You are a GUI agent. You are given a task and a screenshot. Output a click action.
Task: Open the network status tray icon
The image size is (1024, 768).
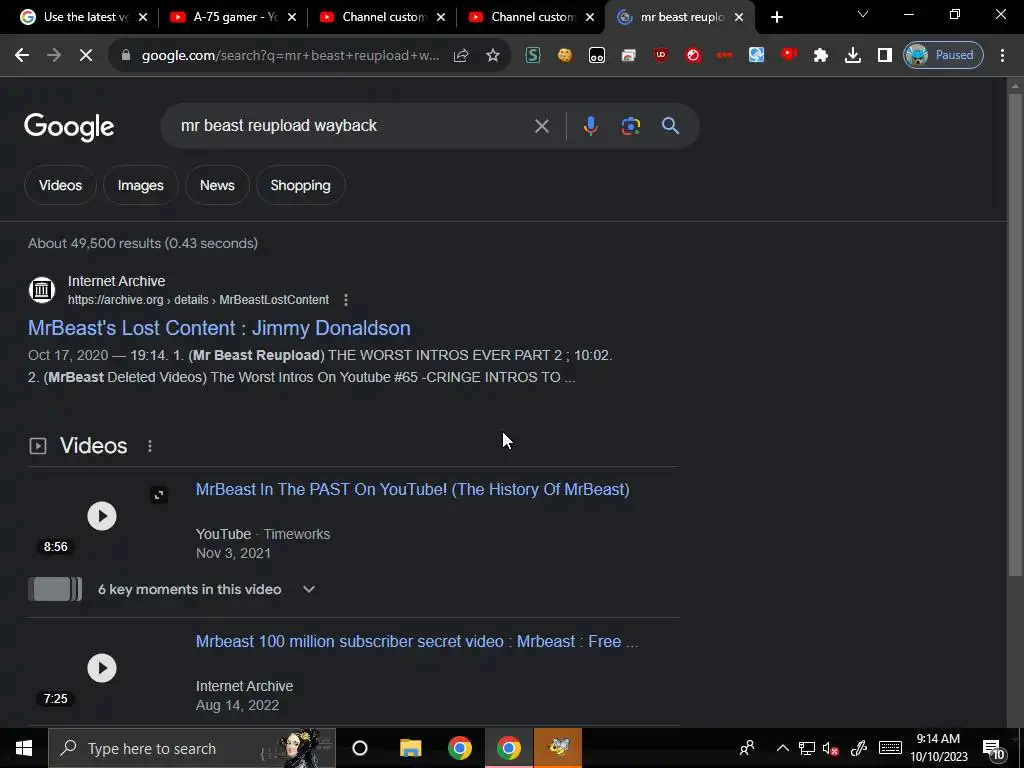point(807,748)
